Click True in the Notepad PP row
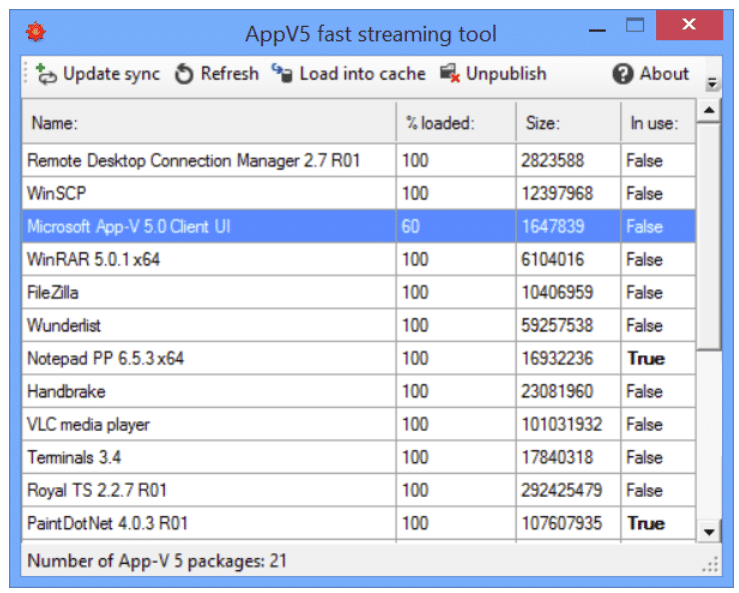The width and height of the screenshot is (739, 593). [646, 359]
